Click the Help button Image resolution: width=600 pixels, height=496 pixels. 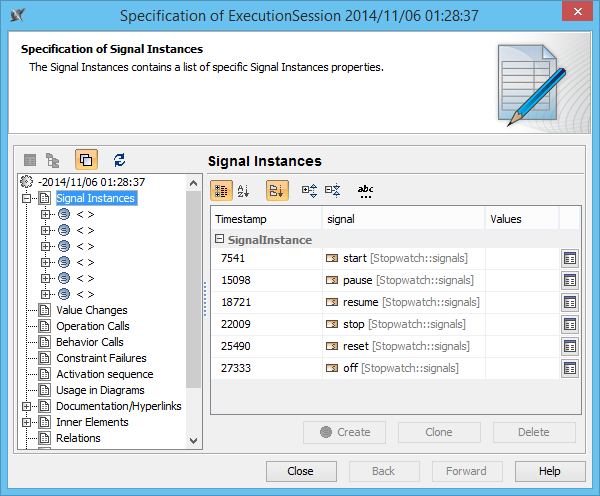[550, 471]
